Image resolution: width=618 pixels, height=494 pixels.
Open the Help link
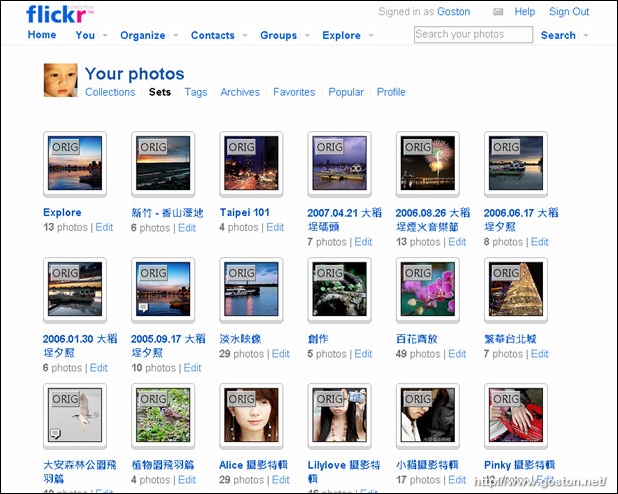tap(525, 12)
